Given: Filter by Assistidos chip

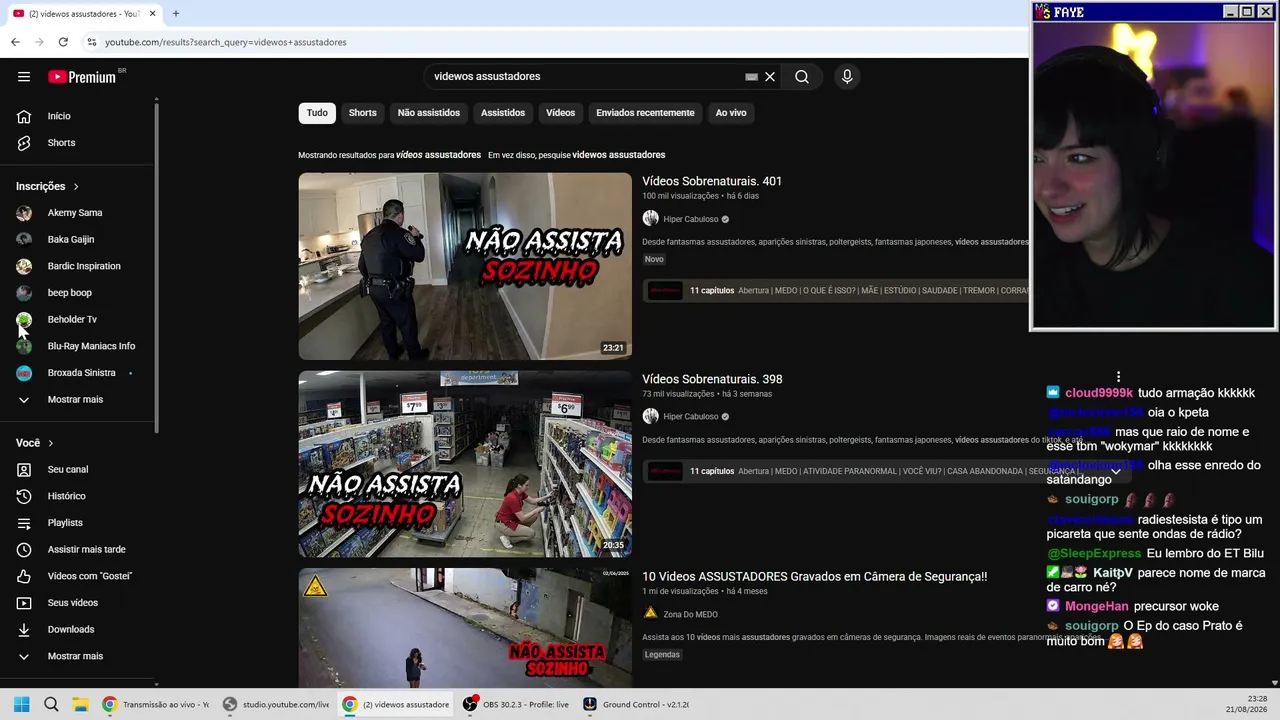Looking at the screenshot, I should (x=503, y=113).
